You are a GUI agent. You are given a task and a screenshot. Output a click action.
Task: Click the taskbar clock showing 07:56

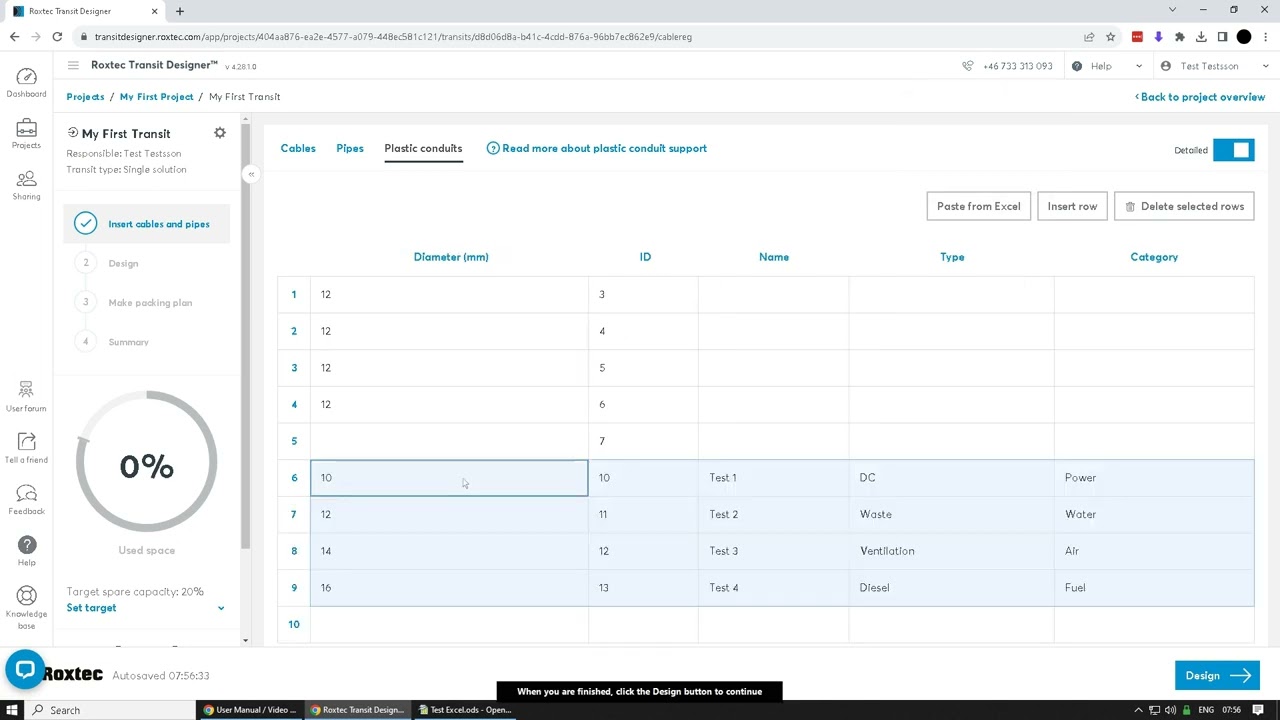tap(1231, 710)
